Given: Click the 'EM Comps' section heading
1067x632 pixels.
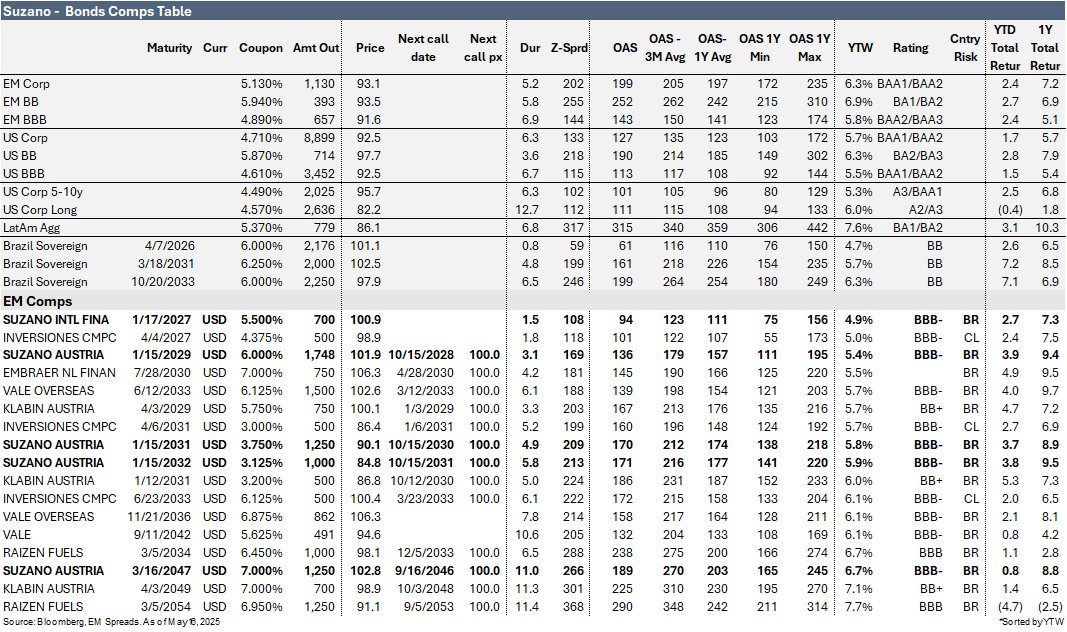Looking at the screenshot, I should pos(37,301).
